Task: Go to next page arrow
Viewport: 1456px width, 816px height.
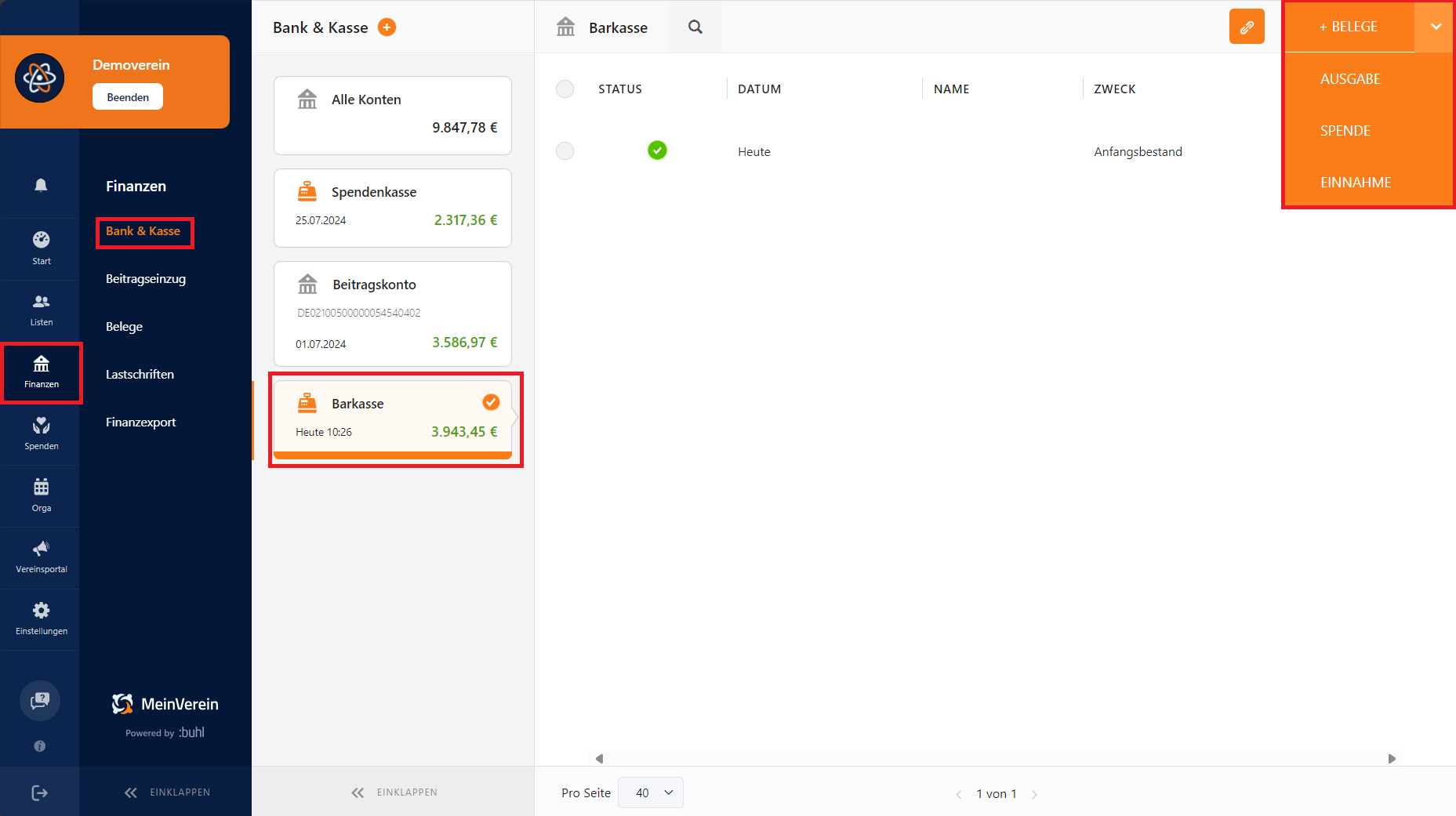Action: 1034,794
